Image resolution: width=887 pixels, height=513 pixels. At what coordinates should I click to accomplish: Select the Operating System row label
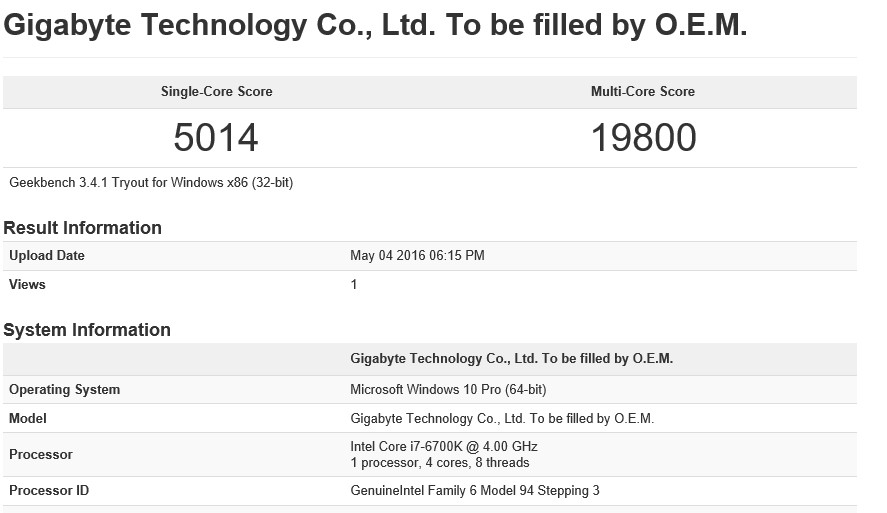(64, 390)
